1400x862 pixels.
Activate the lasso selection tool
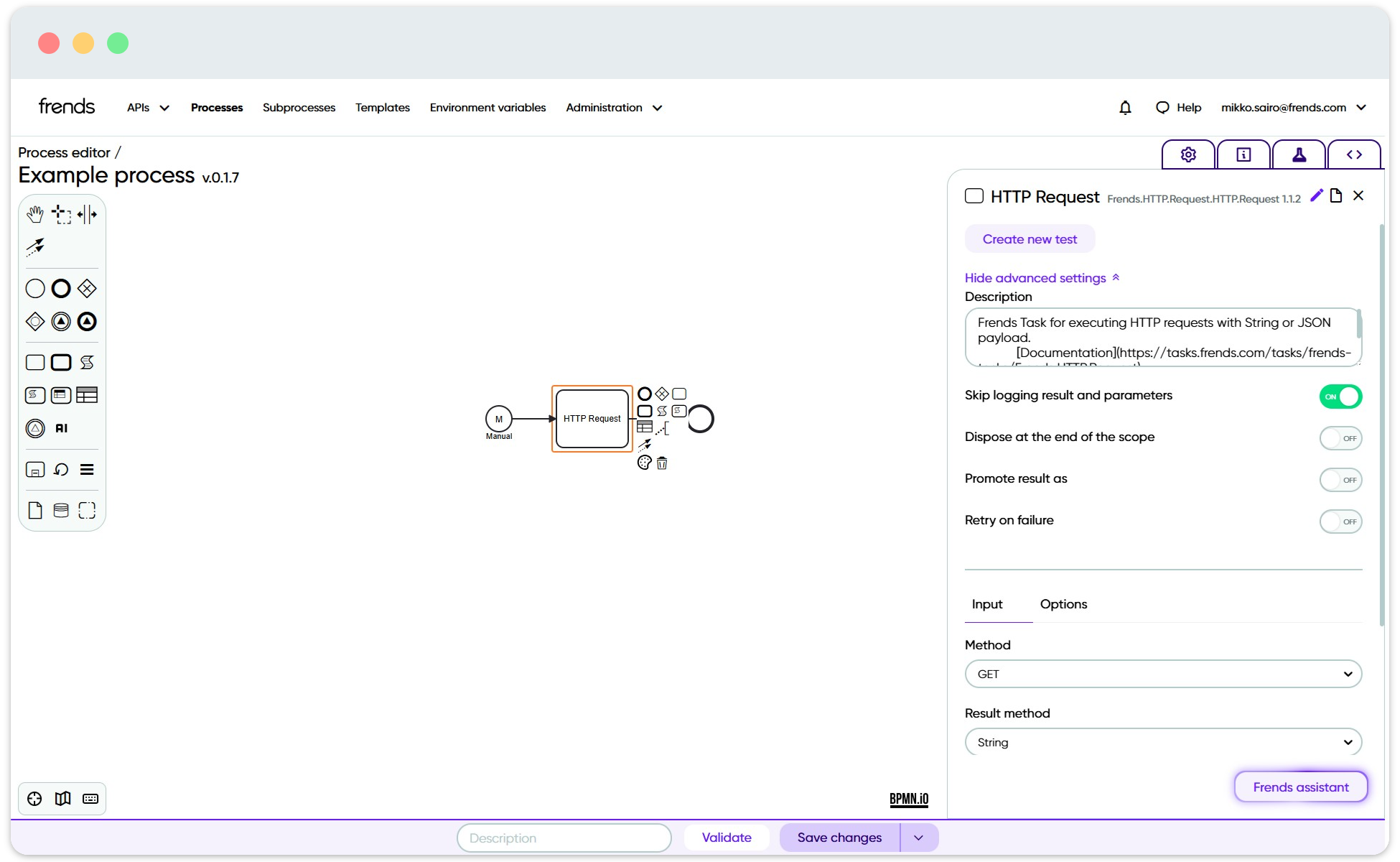[60, 213]
